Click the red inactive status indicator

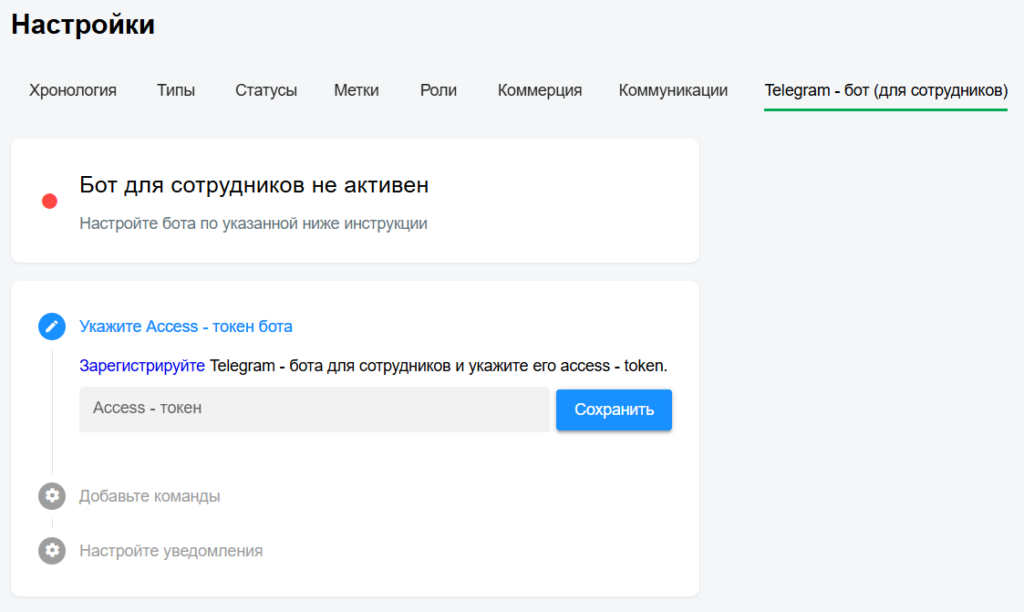coord(50,201)
